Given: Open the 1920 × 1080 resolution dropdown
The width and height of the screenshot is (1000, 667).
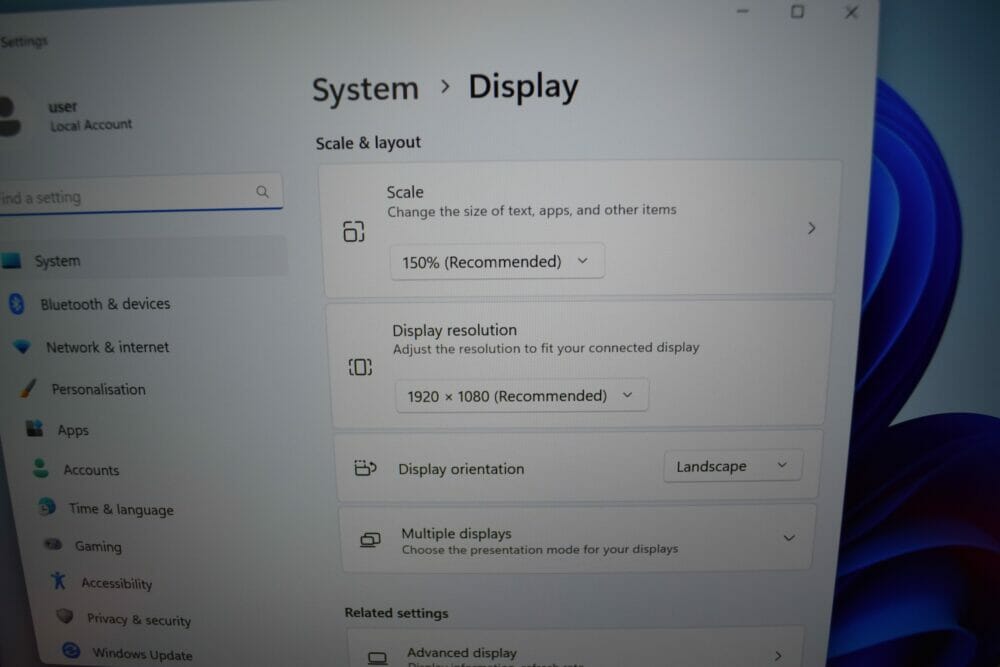Looking at the screenshot, I should (x=522, y=396).
